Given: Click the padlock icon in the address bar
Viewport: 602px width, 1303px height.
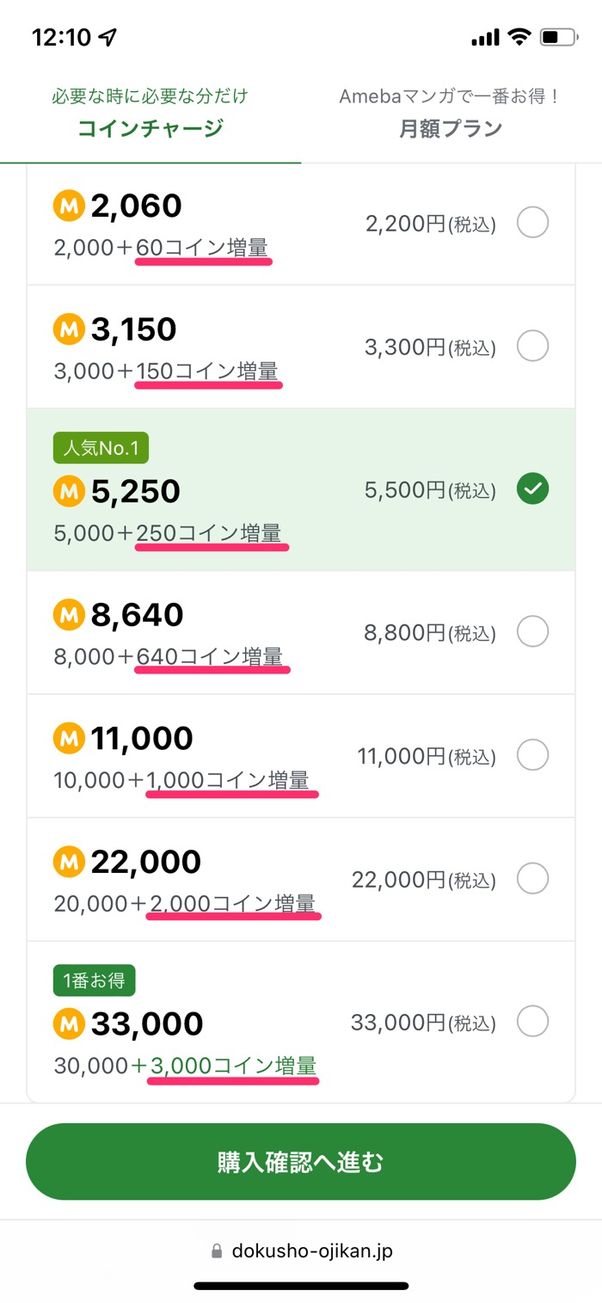Looking at the screenshot, I should point(216,1249).
